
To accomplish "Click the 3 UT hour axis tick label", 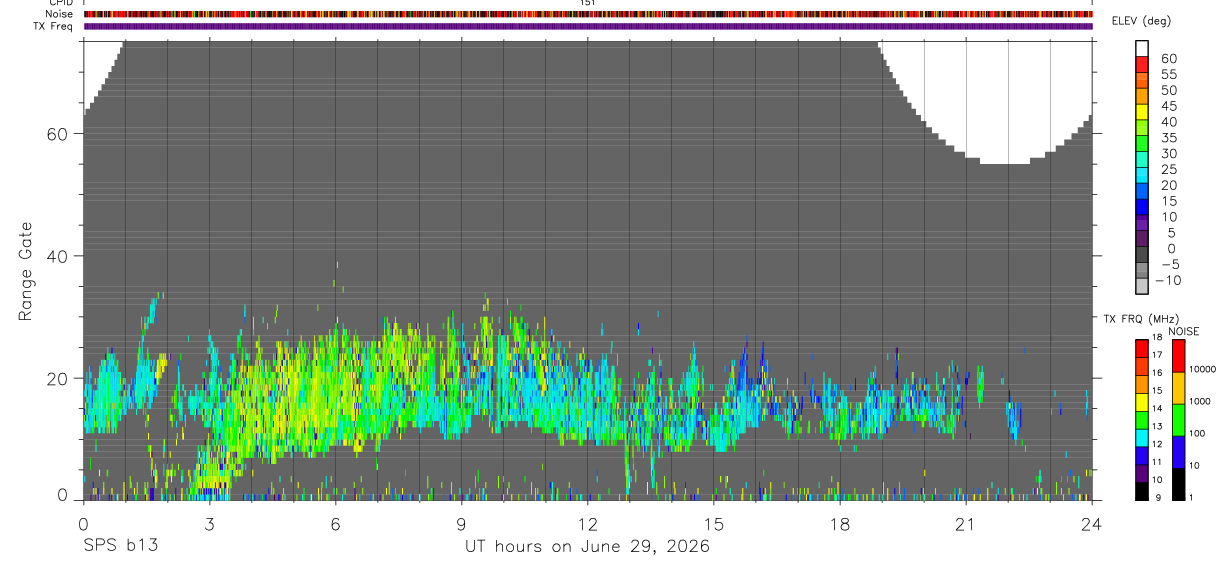I will [x=209, y=524].
